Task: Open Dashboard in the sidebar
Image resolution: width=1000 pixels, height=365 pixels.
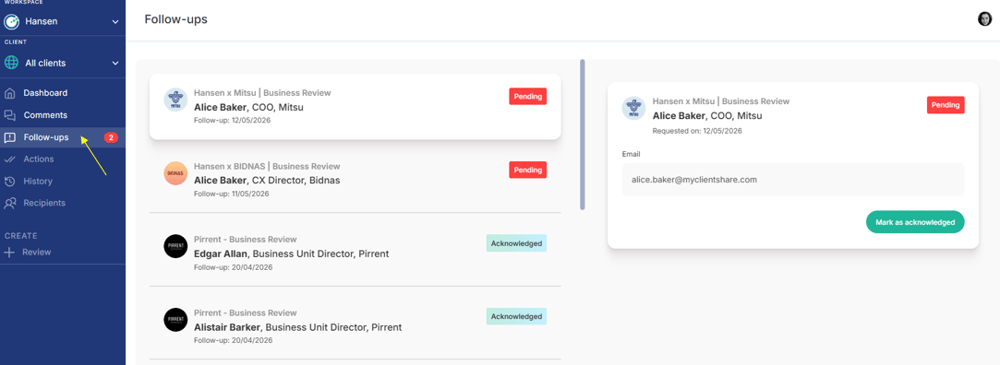Action: pyautogui.click(x=45, y=93)
